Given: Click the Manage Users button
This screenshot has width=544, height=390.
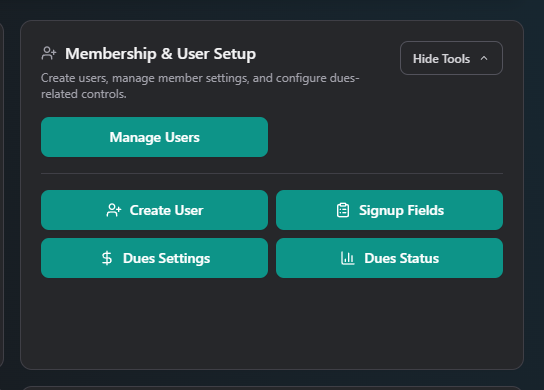Looking at the screenshot, I should tap(154, 137).
